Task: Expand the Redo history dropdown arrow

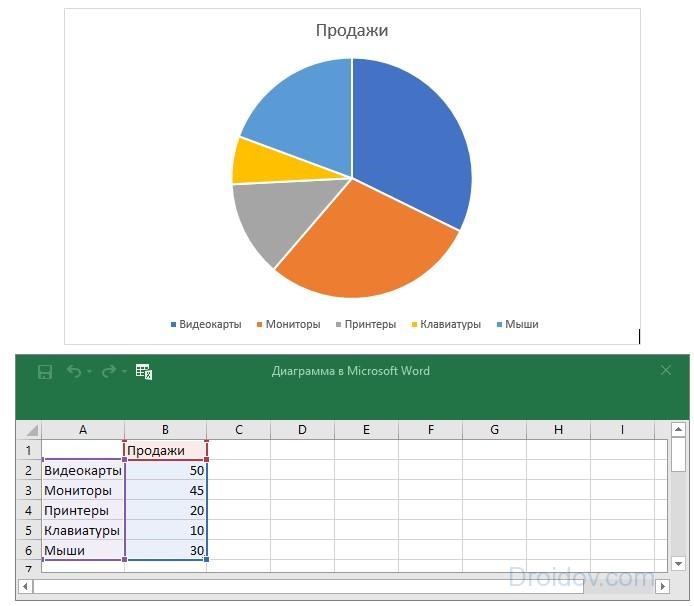Action: click(124, 371)
